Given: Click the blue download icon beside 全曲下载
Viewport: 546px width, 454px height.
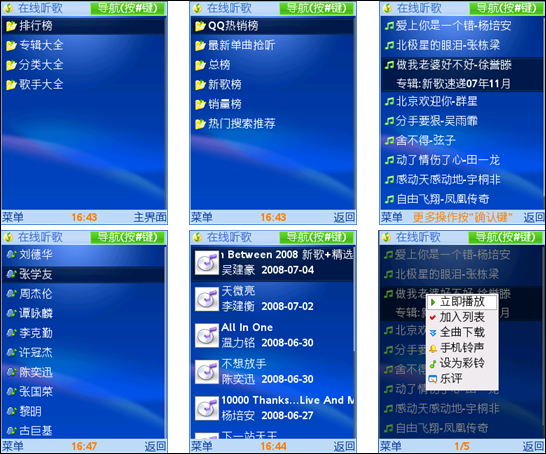Looking at the screenshot, I should click(x=433, y=333).
